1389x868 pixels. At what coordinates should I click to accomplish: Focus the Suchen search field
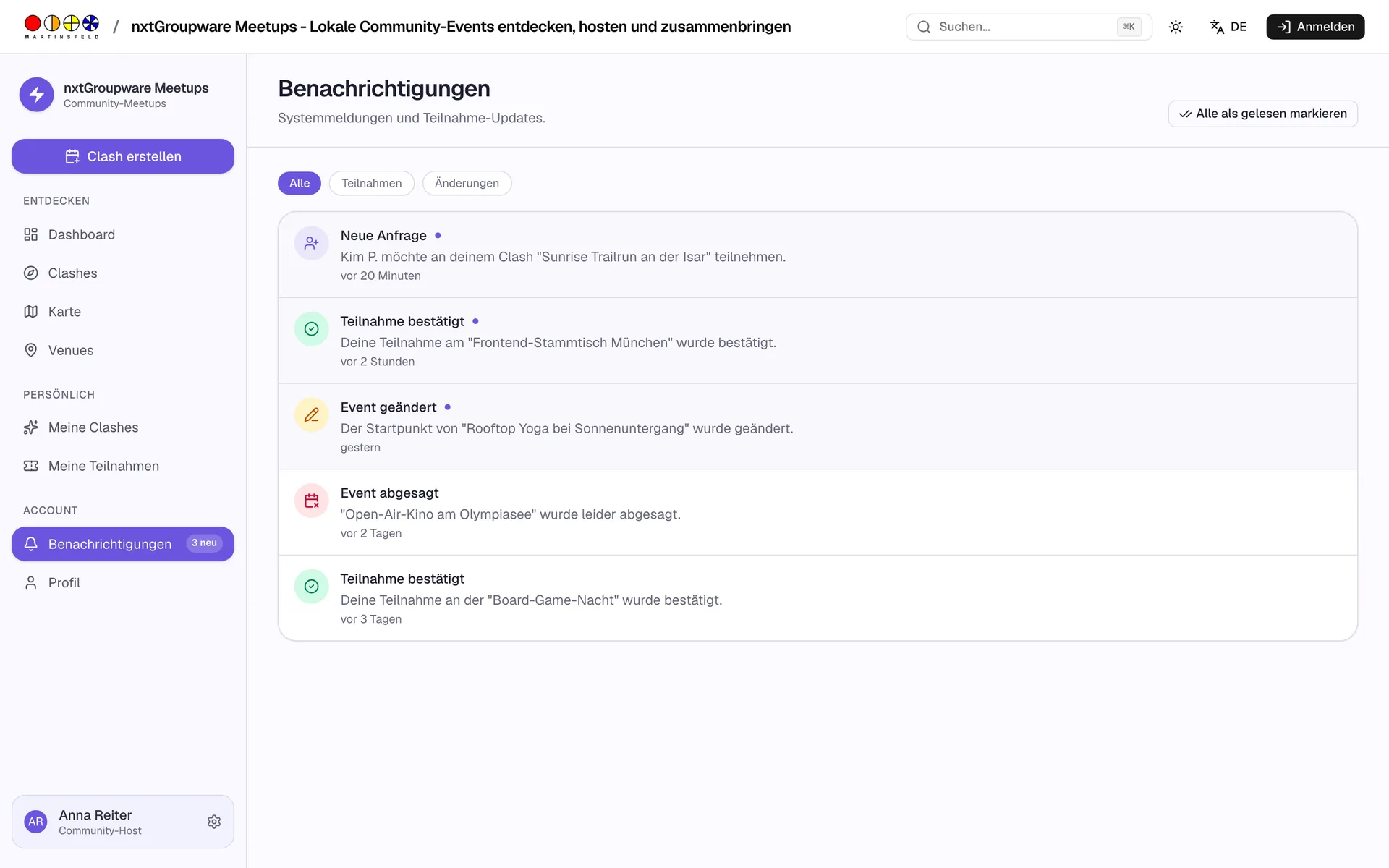click(x=1029, y=27)
